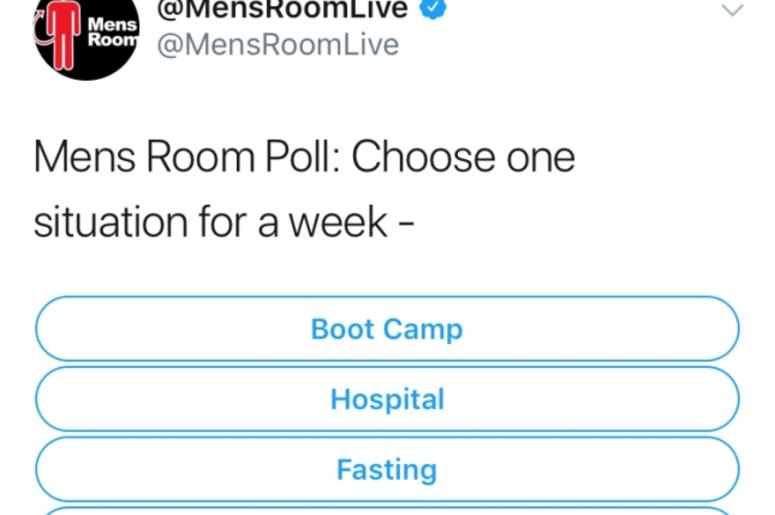Viewport: 775px width, 515px height.
Task: Tap the 'Boot Camp' label text
Action: coord(387,330)
